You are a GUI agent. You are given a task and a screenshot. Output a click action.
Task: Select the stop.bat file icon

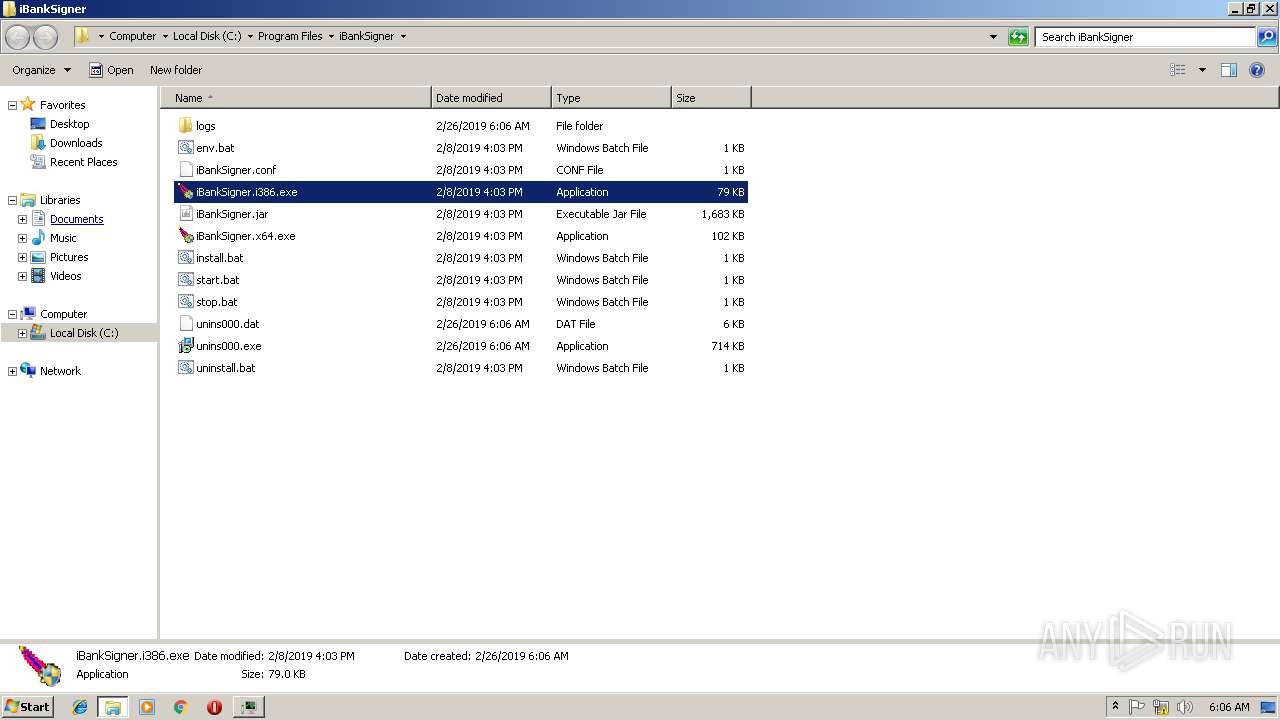point(185,302)
